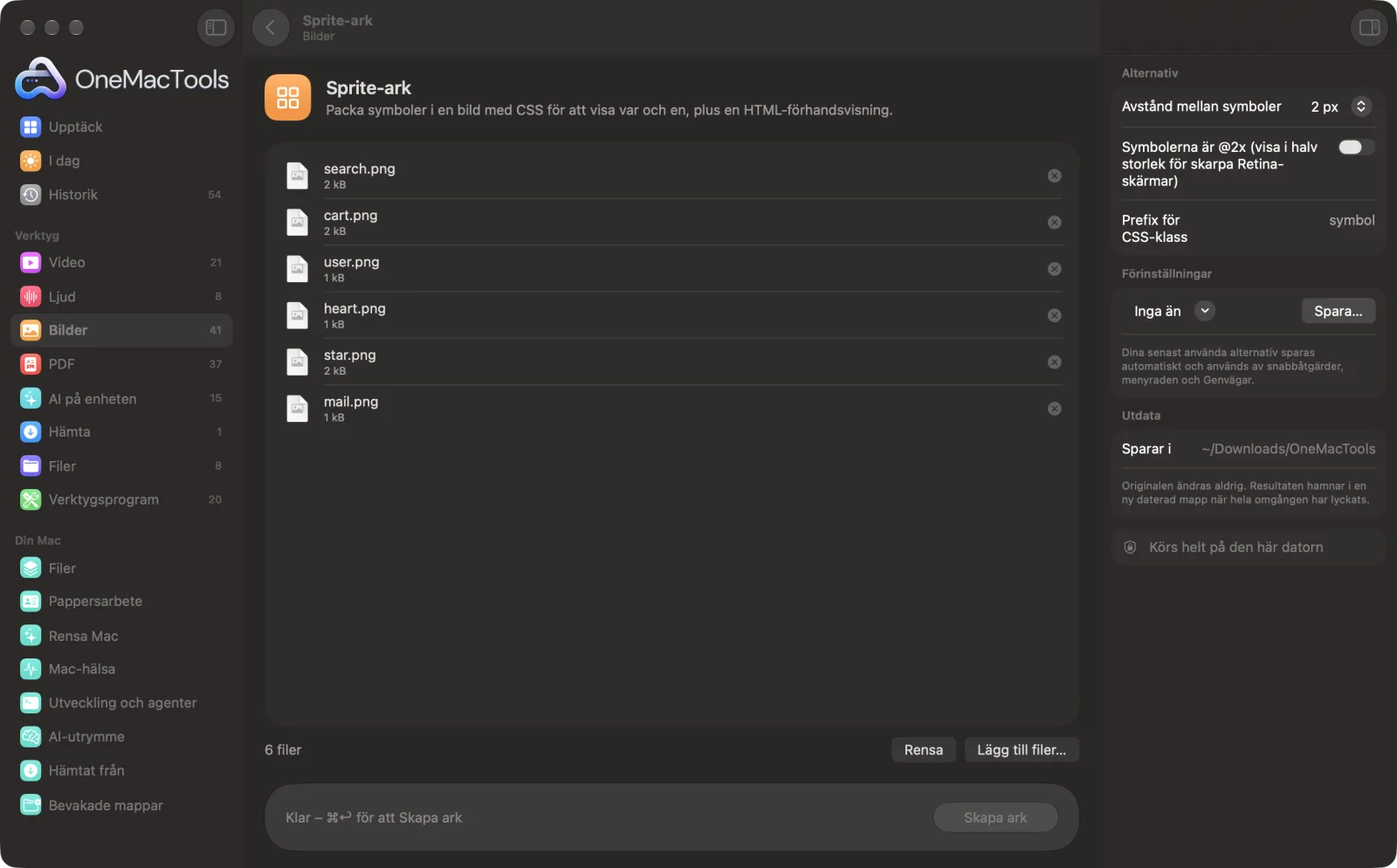Open AI på enheten category
The image size is (1397, 868).
pyautogui.click(x=121, y=398)
